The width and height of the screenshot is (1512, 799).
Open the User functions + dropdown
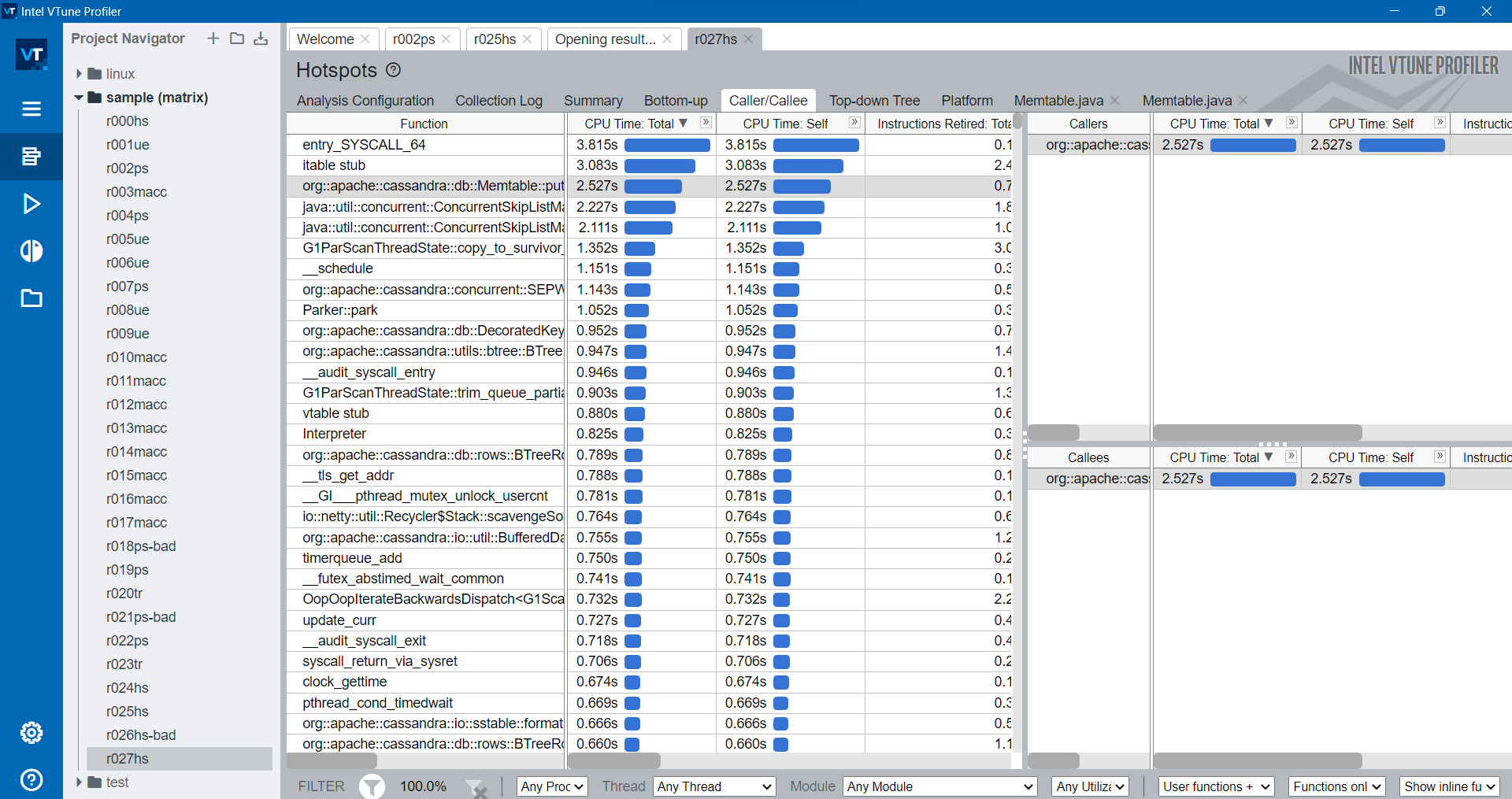click(x=1217, y=786)
